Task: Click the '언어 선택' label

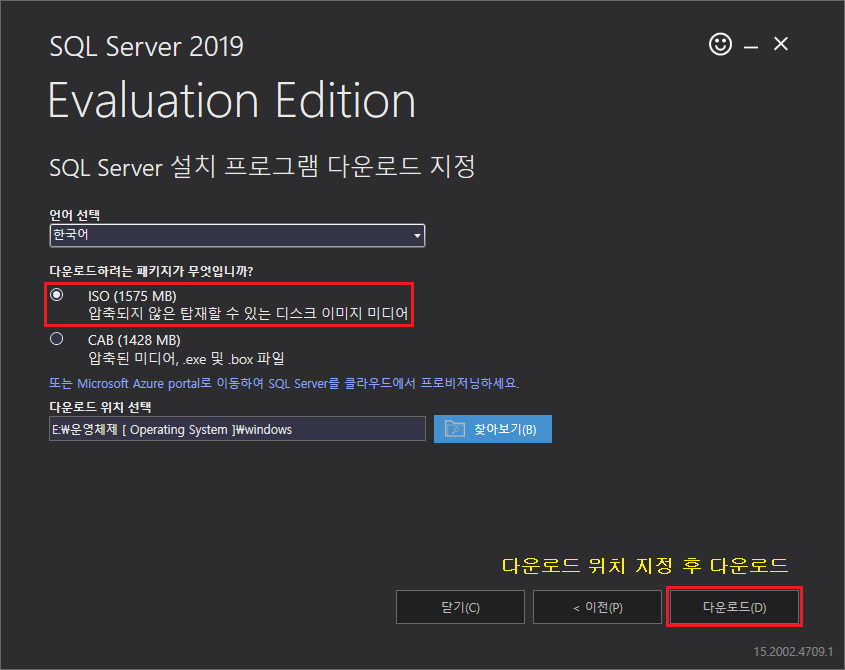Action: tap(74, 215)
